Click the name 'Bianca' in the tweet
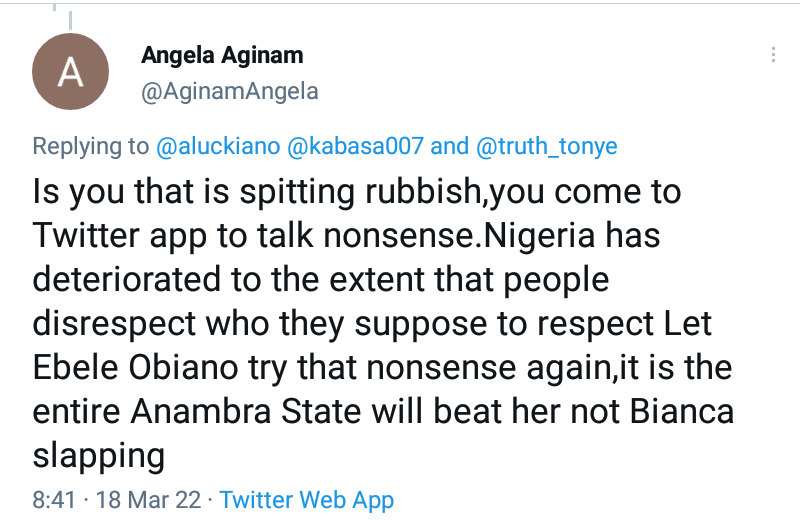 (687, 411)
